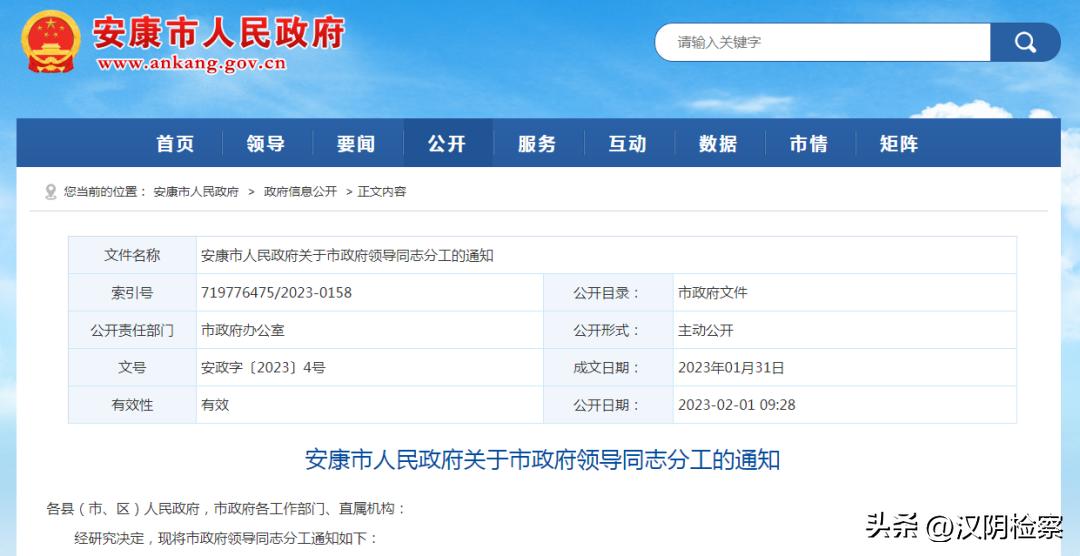Click the 文号 table label
Viewport: 1080px width, 556px height.
132,367
